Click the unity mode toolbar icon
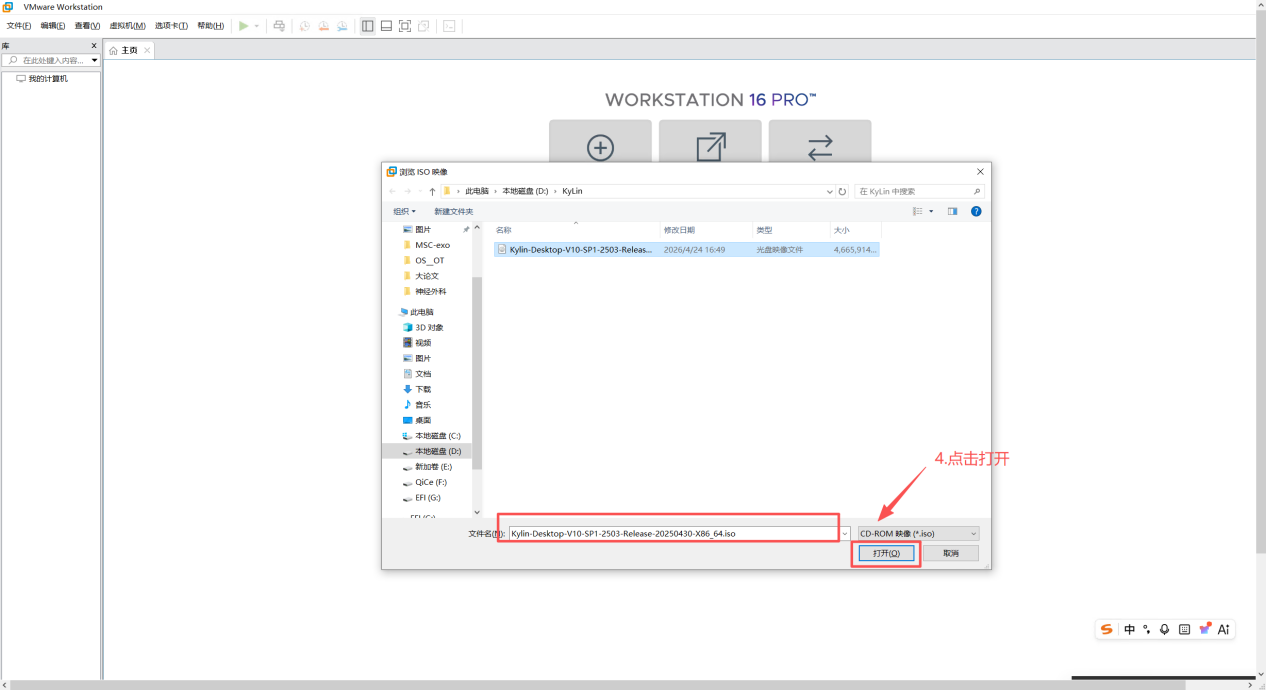The width and height of the screenshot is (1266, 690). click(x=424, y=26)
